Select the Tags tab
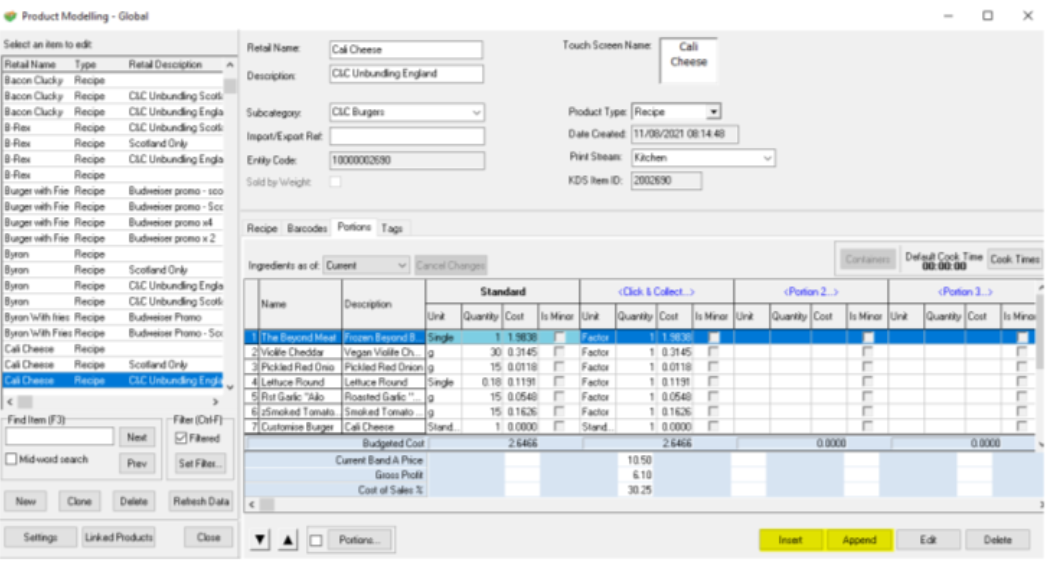The image size is (1046, 561). tap(392, 229)
